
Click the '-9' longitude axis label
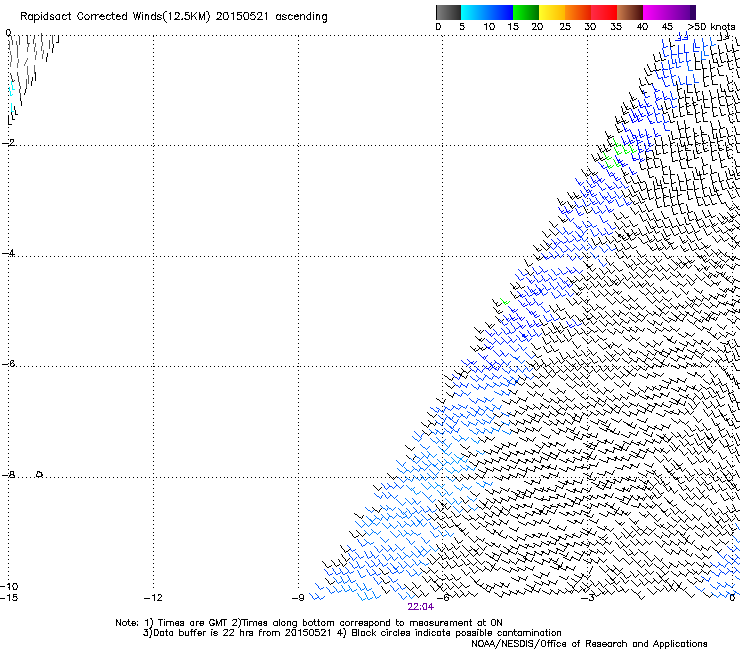click(x=298, y=598)
